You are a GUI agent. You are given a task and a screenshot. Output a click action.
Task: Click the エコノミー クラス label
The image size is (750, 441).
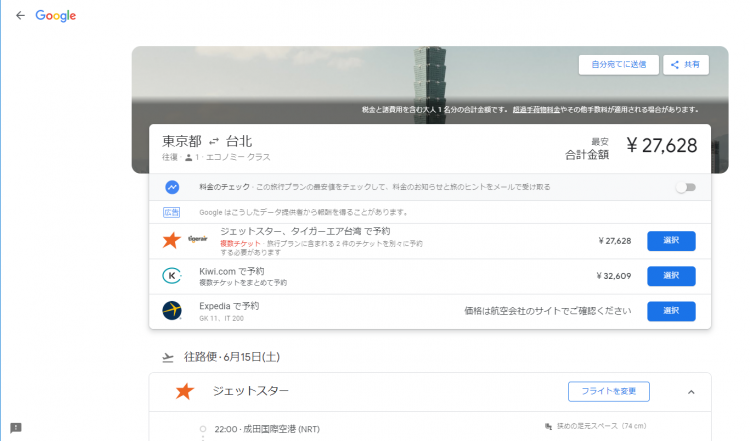[x=238, y=157]
